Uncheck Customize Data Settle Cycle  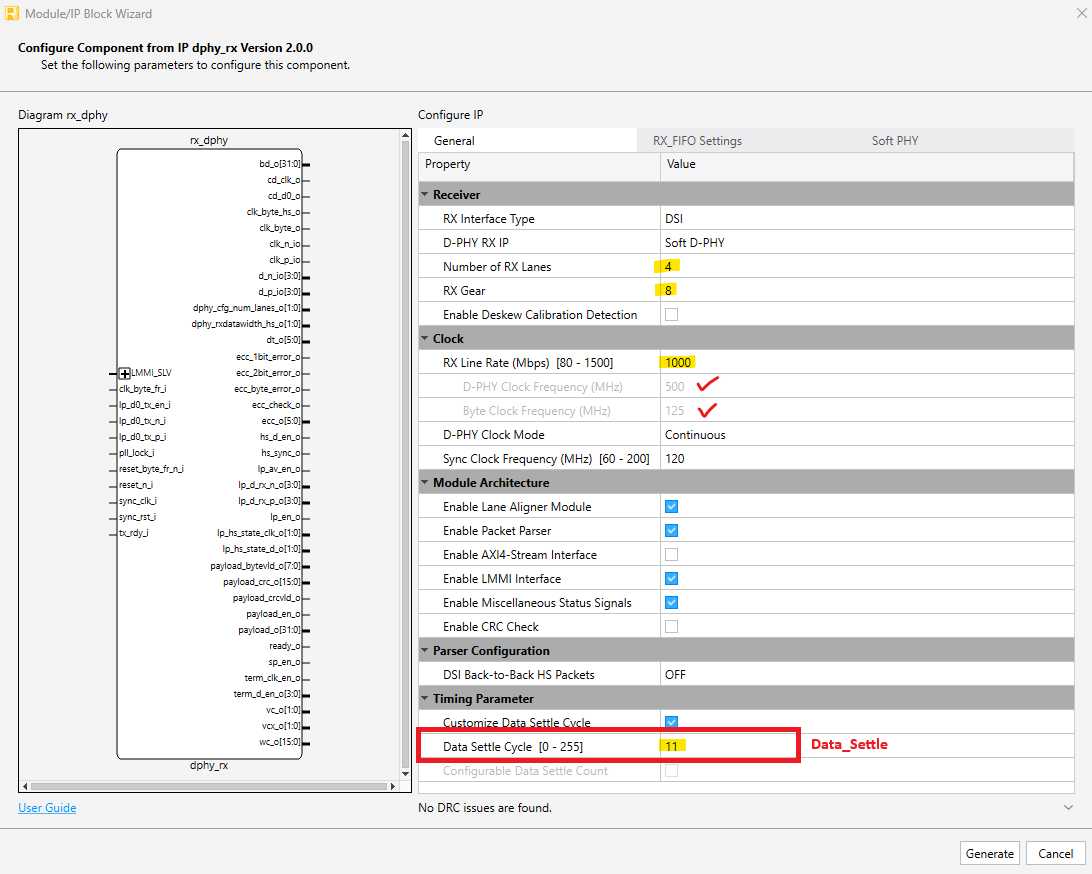pyautogui.click(x=672, y=723)
